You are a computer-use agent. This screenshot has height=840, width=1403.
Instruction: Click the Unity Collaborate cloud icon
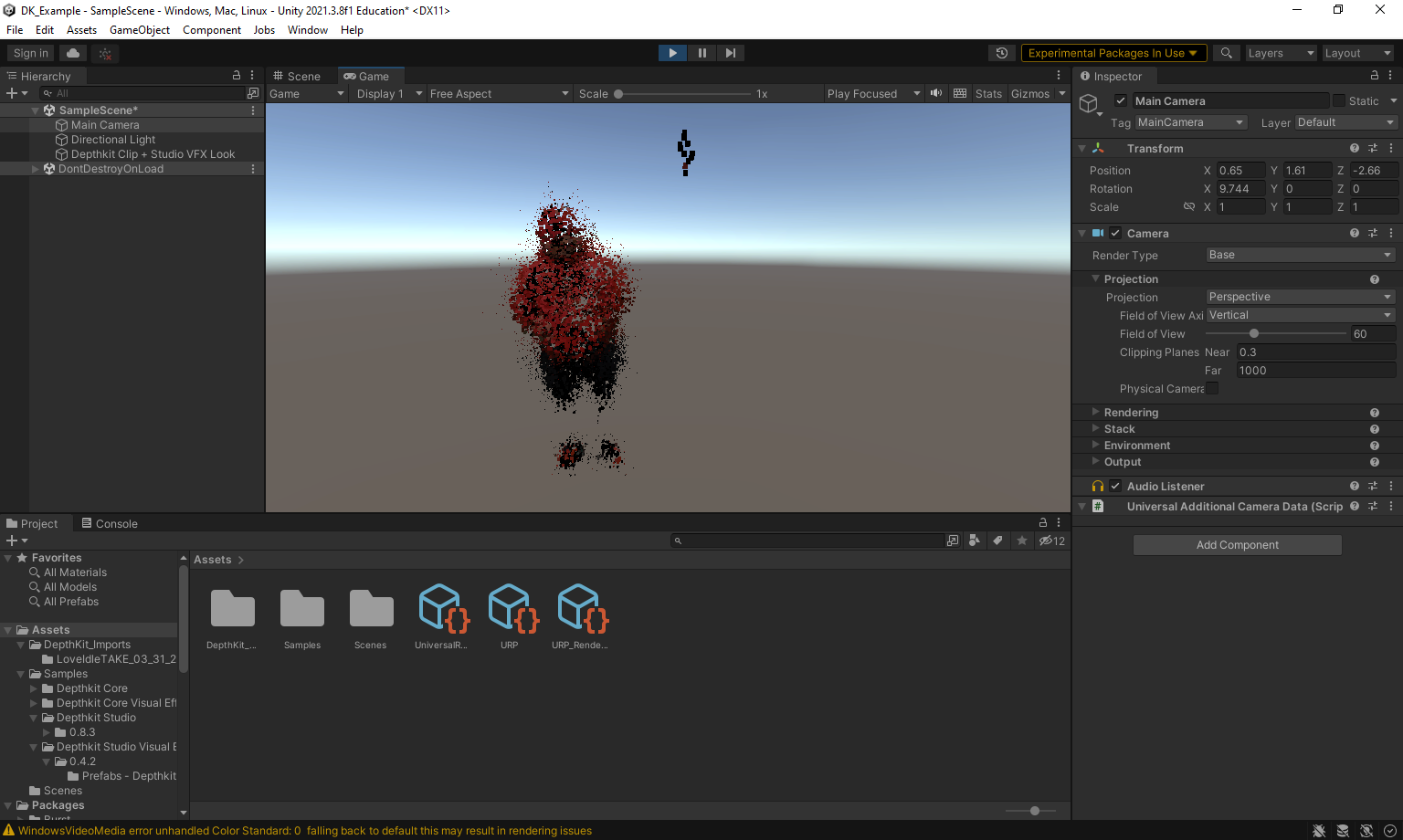click(x=72, y=52)
